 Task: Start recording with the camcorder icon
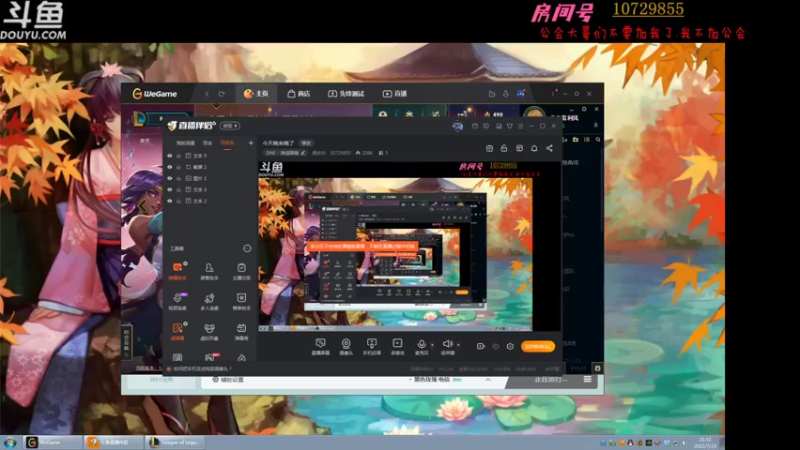tap(481, 346)
